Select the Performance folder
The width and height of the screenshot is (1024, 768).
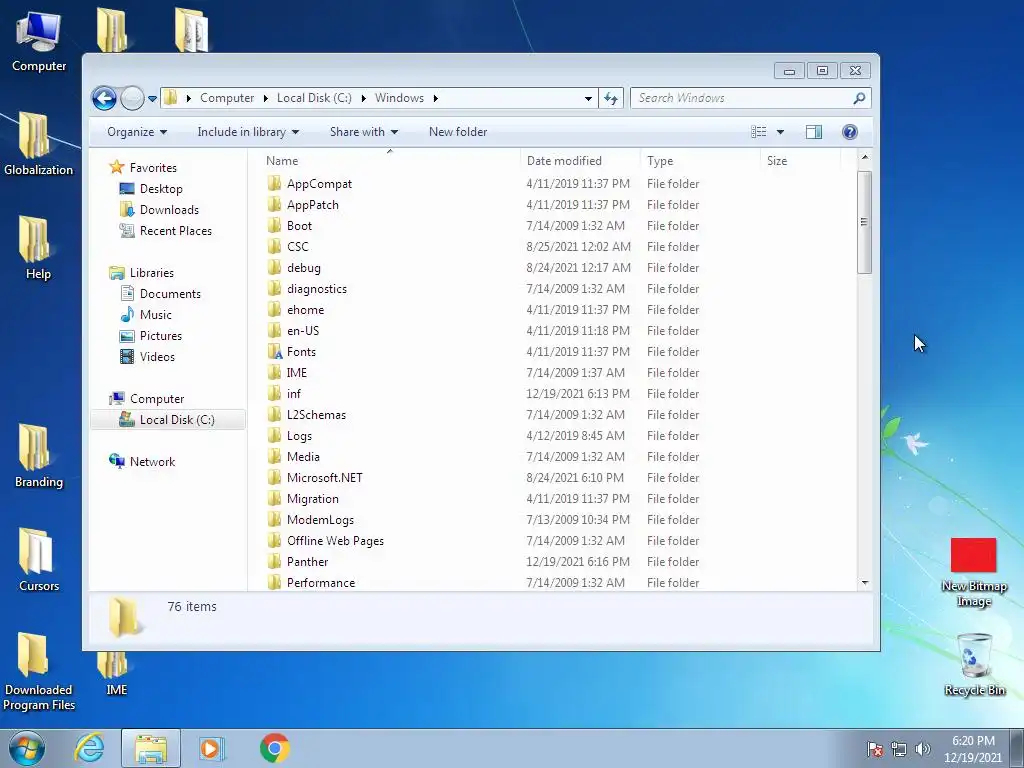(321, 583)
